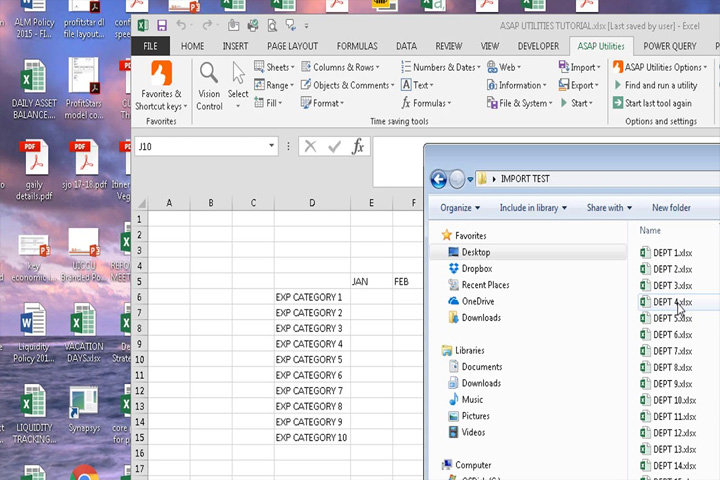Click the print preview magnifier icon
The width and height of the screenshot is (720, 480).
(x=272, y=25)
